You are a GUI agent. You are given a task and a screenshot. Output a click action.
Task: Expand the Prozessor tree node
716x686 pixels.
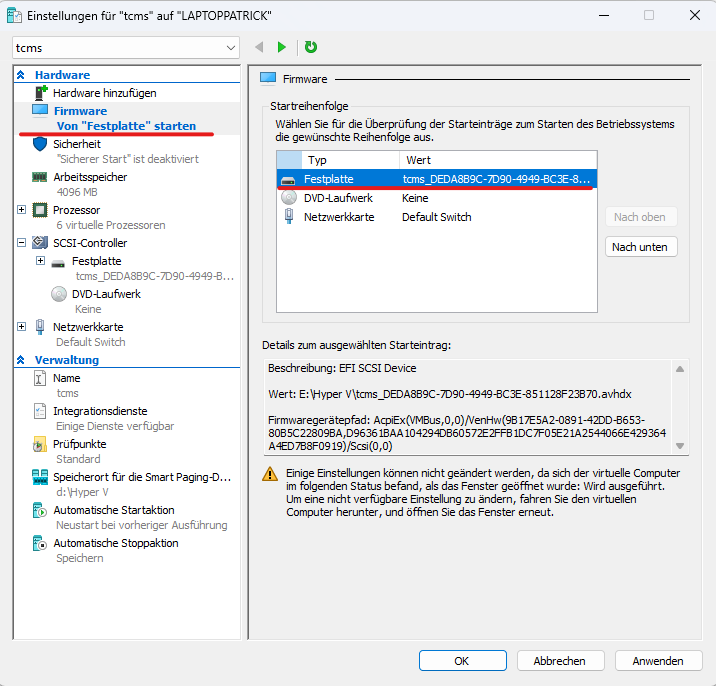[22, 210]
